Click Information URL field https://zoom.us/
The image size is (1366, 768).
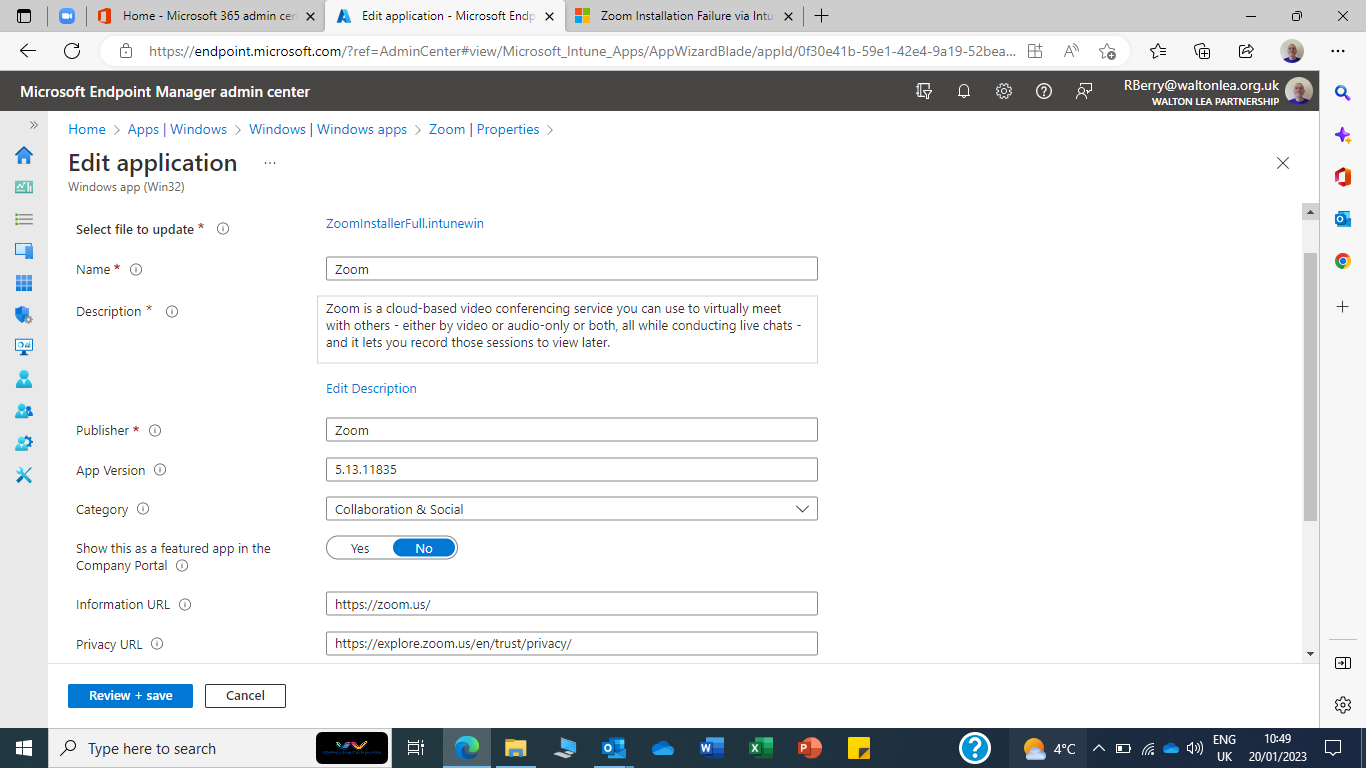(x=572, y=604)
